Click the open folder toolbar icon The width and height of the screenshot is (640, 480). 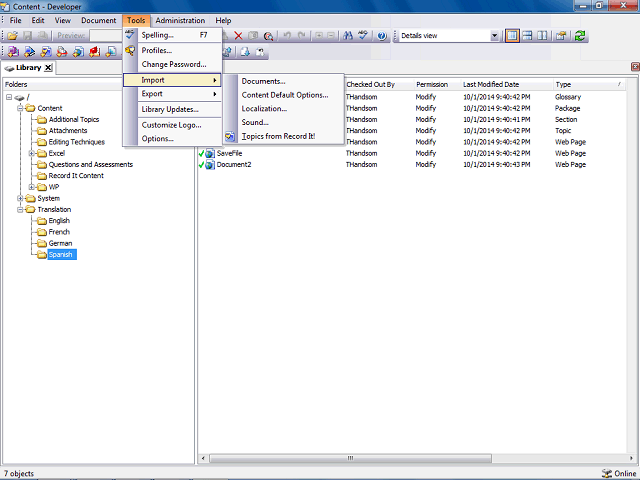pos(13,36)
